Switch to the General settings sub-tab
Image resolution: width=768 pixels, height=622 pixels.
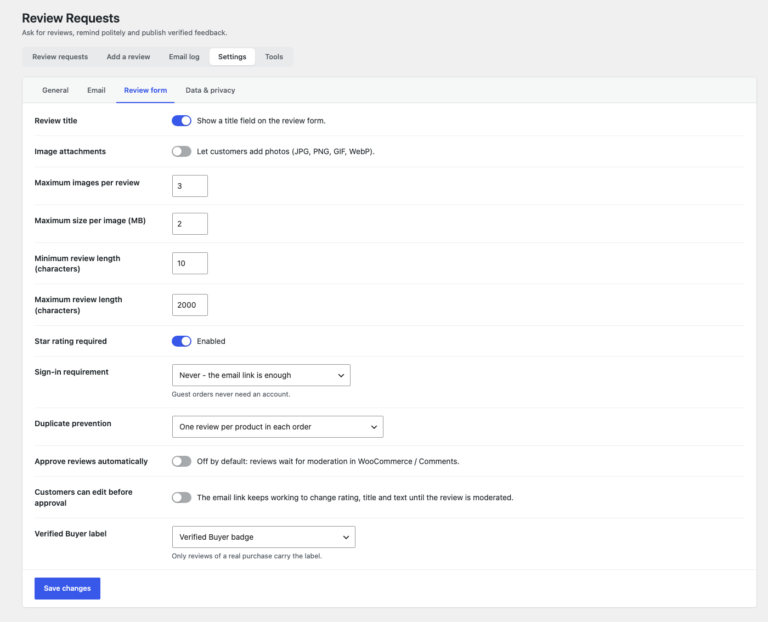pyautogui.click(x=55, y=90)
